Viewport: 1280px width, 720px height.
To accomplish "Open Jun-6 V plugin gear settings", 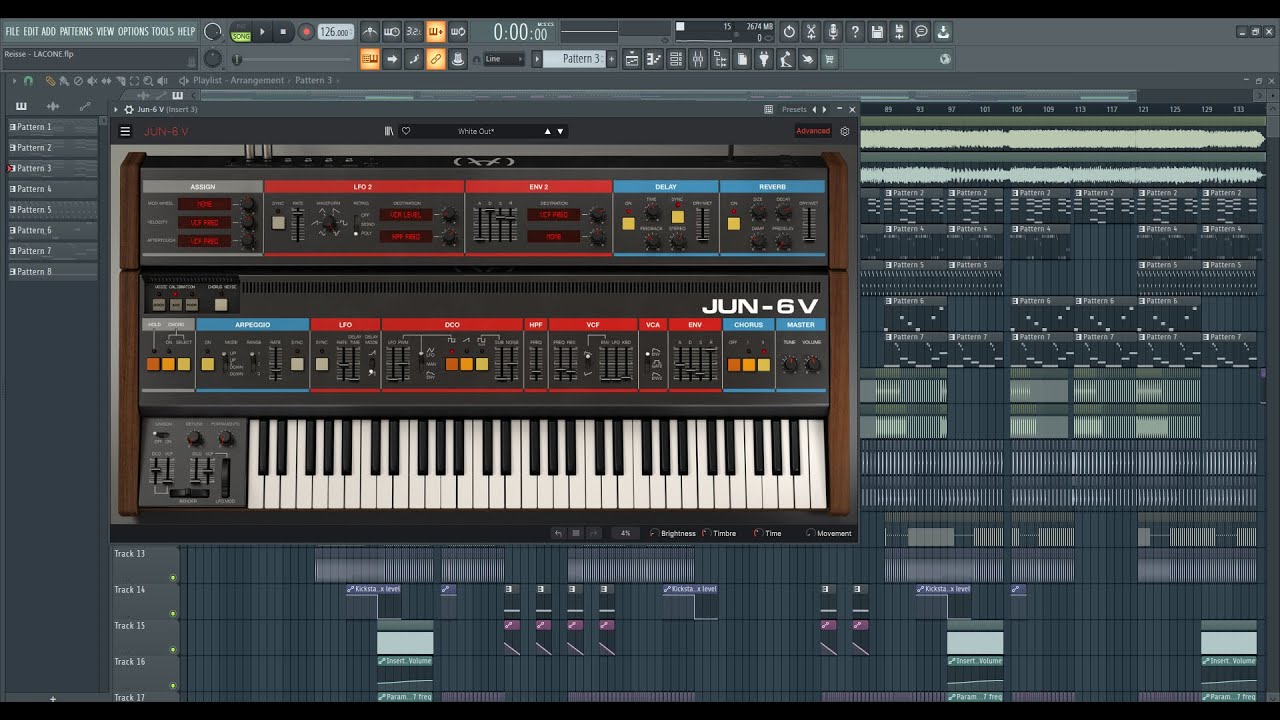I will click(x=129, y=109).
